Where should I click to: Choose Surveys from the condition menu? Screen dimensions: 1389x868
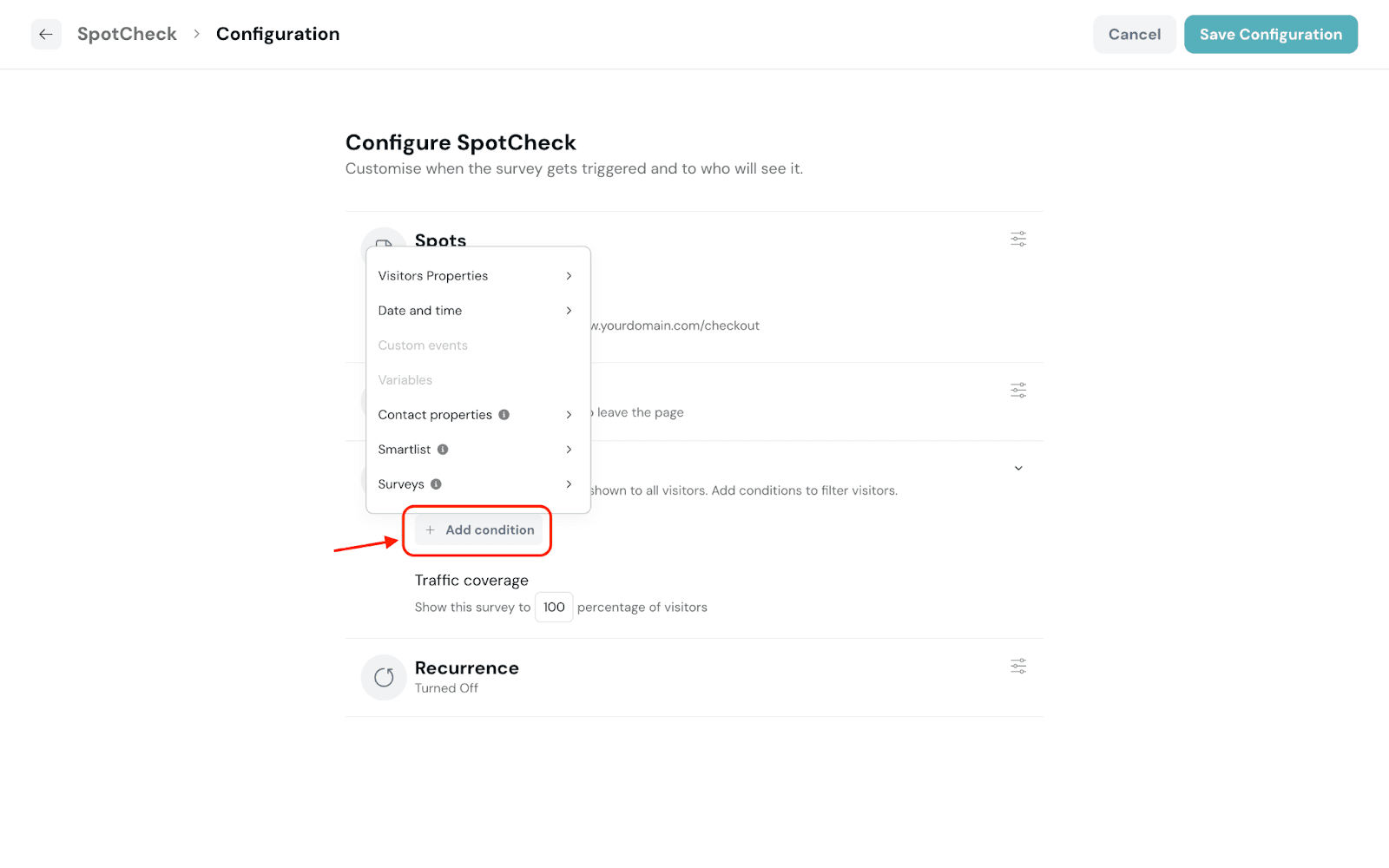point(401,484)
